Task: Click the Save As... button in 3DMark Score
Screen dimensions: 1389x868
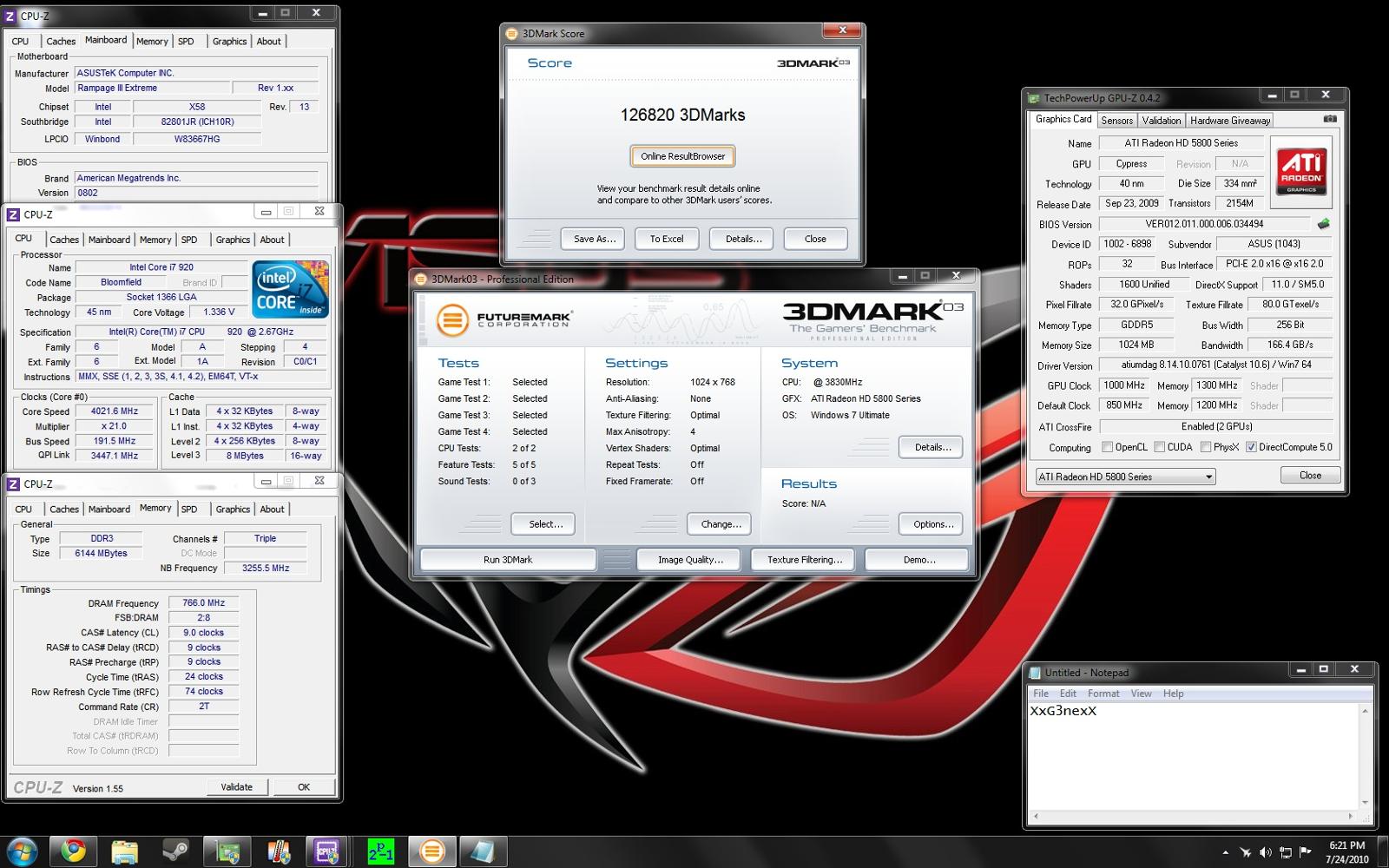Action: click(x=594, y=239)
